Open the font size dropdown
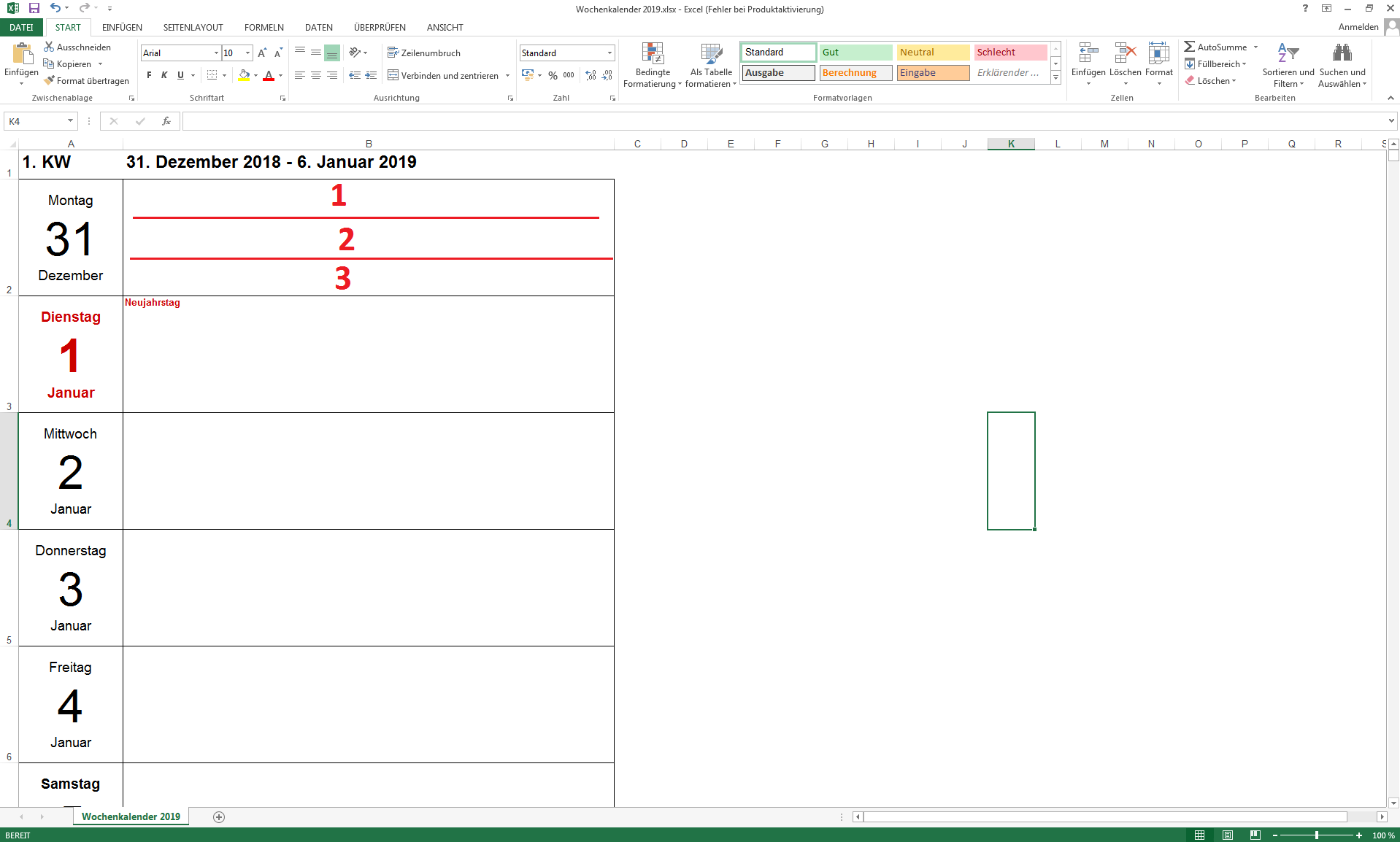The height and width of the screenshot is (842, 1400). coord(248,53)
